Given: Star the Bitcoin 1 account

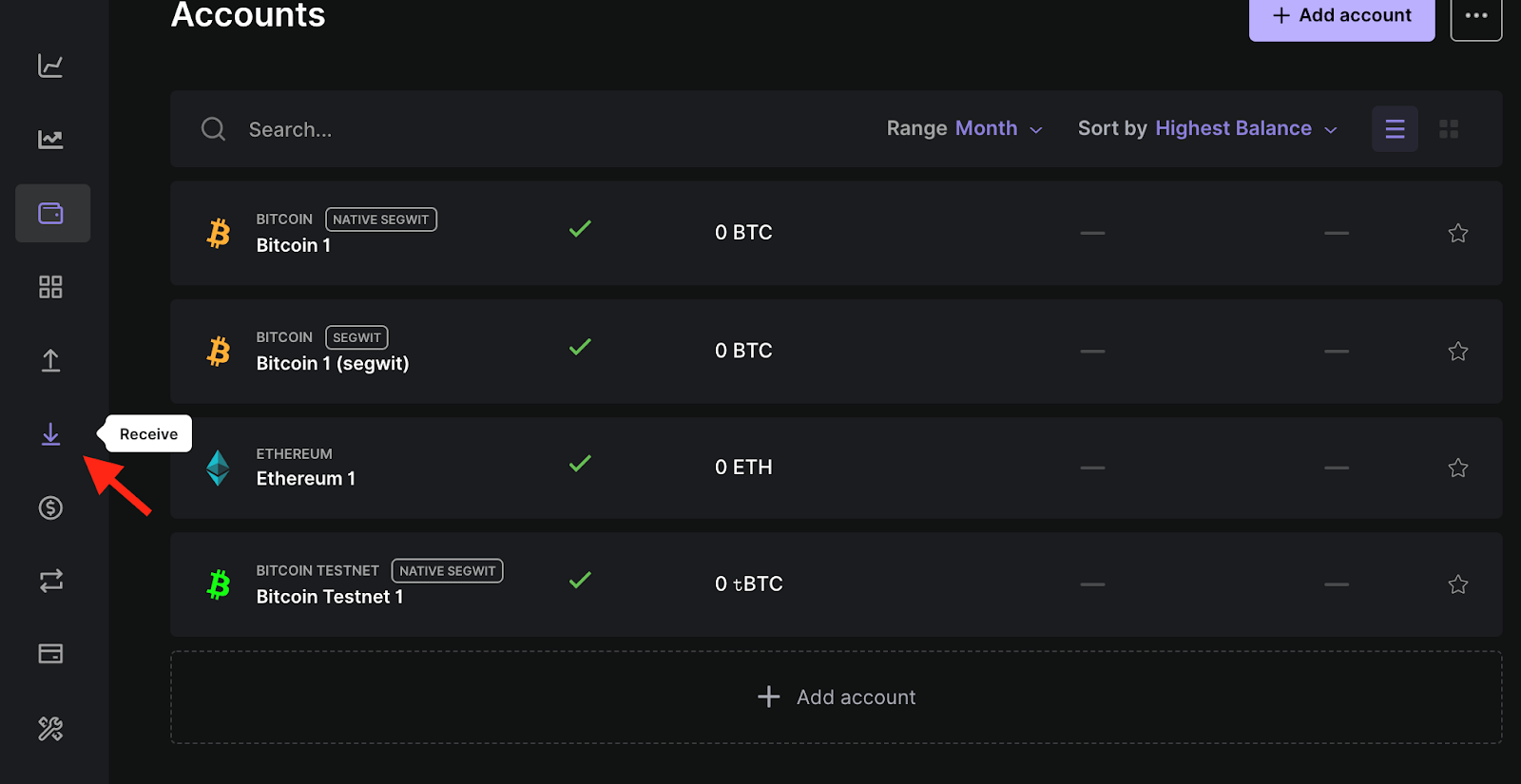Looking at the screenshot, I should (1457, 233).
